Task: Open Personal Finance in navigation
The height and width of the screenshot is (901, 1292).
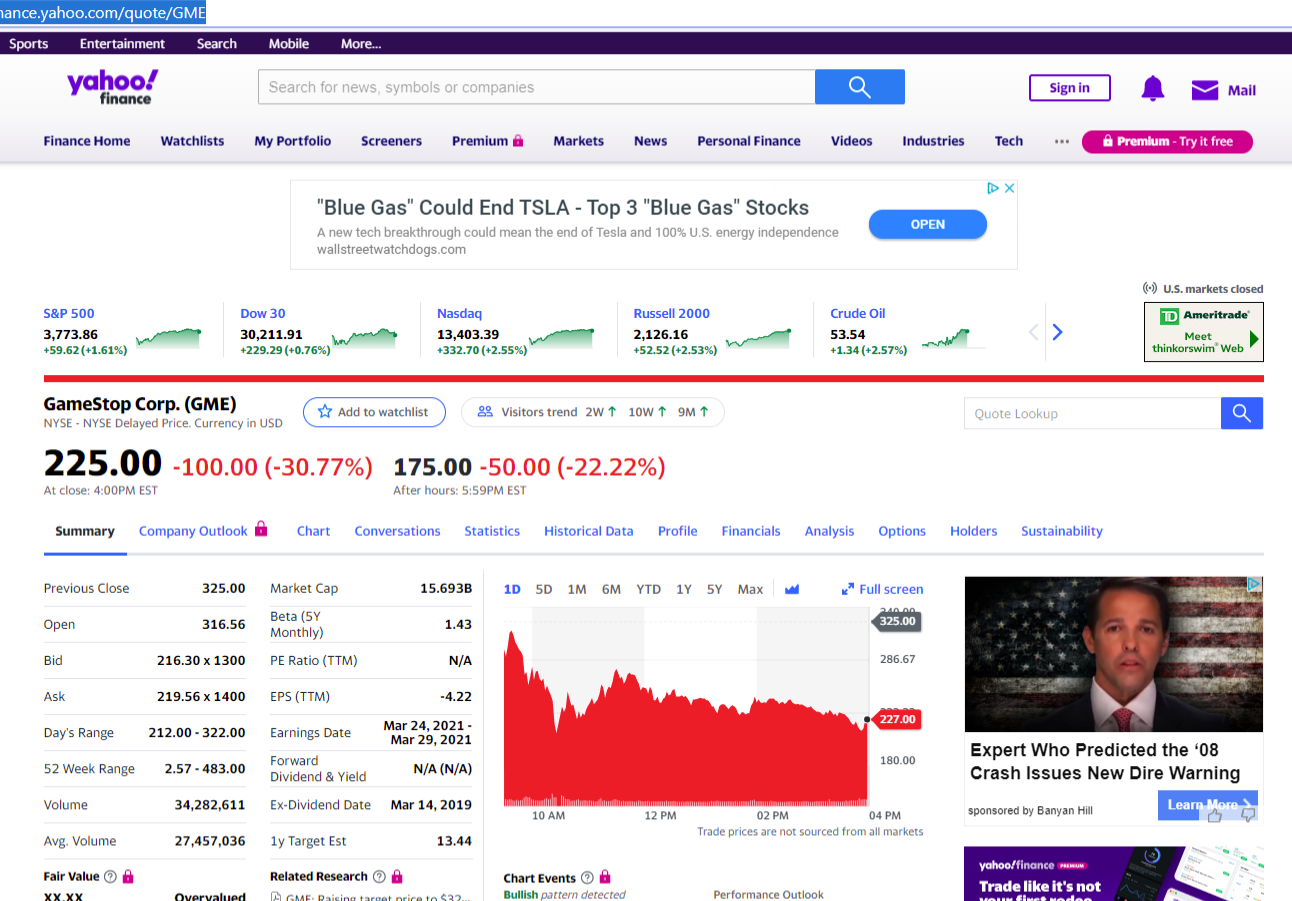Action: pyautogui.click(x=749, y=141)
